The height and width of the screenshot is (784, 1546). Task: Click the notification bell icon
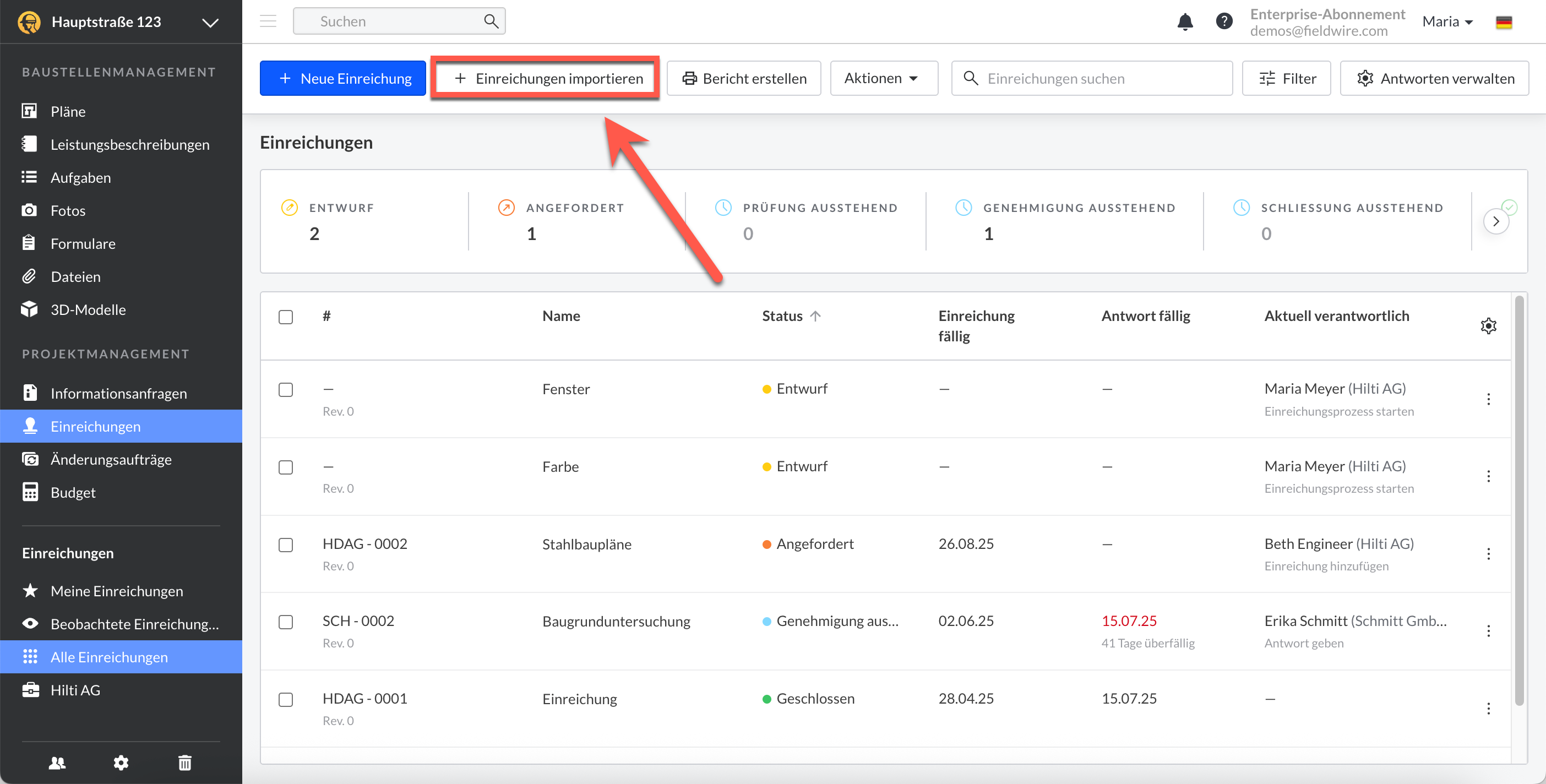pyautogui.click(x=1185, y=21)
